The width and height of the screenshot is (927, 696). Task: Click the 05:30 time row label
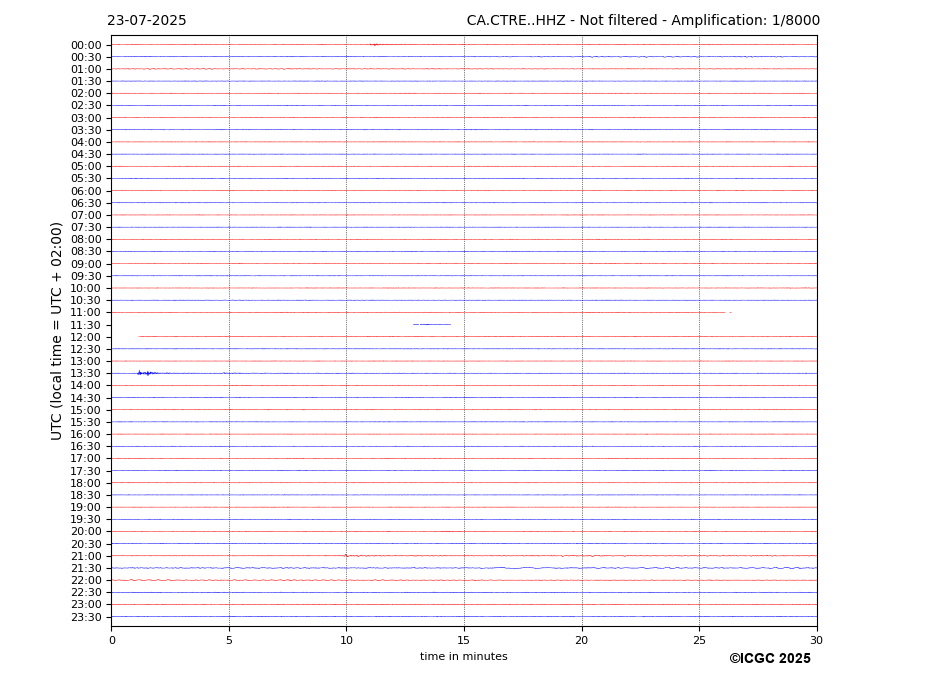tap(86, 178)
